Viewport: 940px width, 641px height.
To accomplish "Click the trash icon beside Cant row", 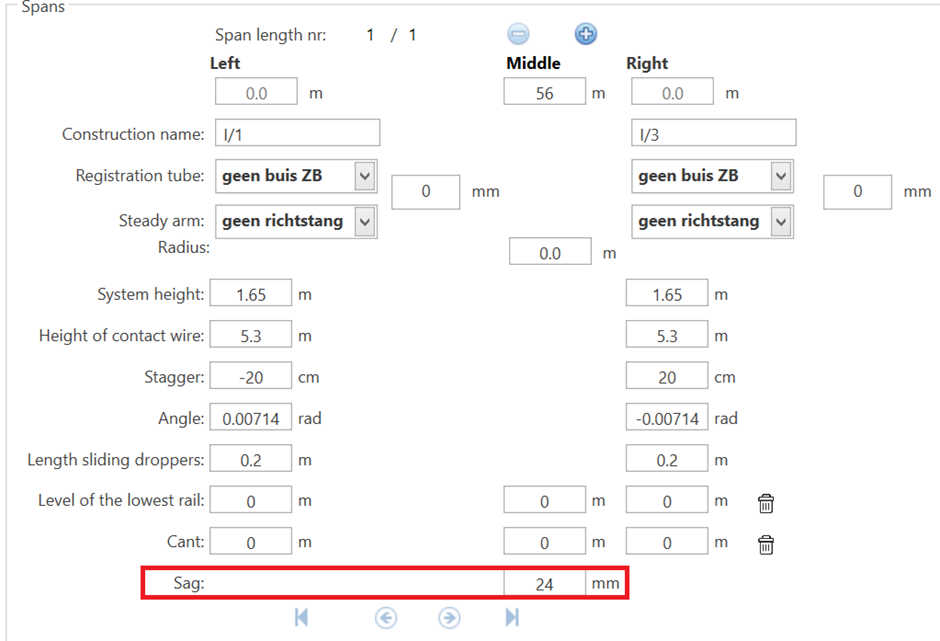I will point(766,545).
